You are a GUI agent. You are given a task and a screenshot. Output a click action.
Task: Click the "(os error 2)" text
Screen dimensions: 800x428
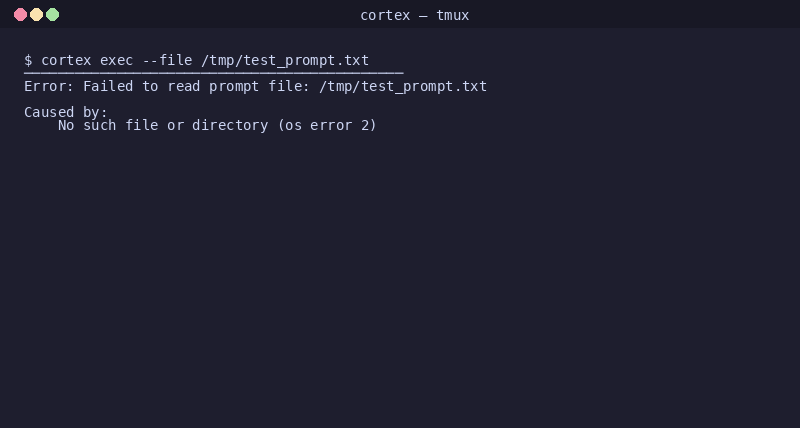tap(327, 125)
